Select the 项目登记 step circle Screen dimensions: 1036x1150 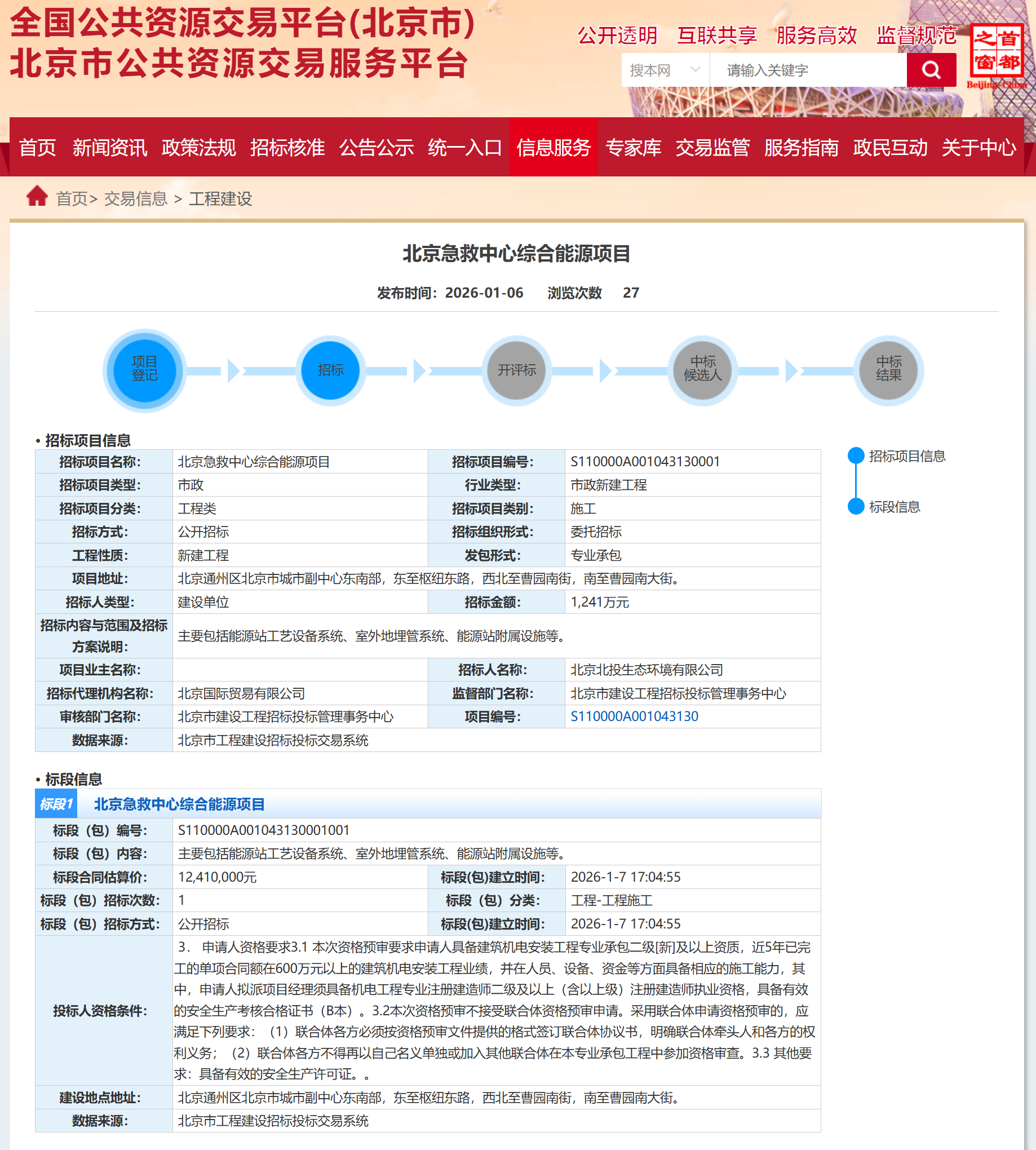145,370
